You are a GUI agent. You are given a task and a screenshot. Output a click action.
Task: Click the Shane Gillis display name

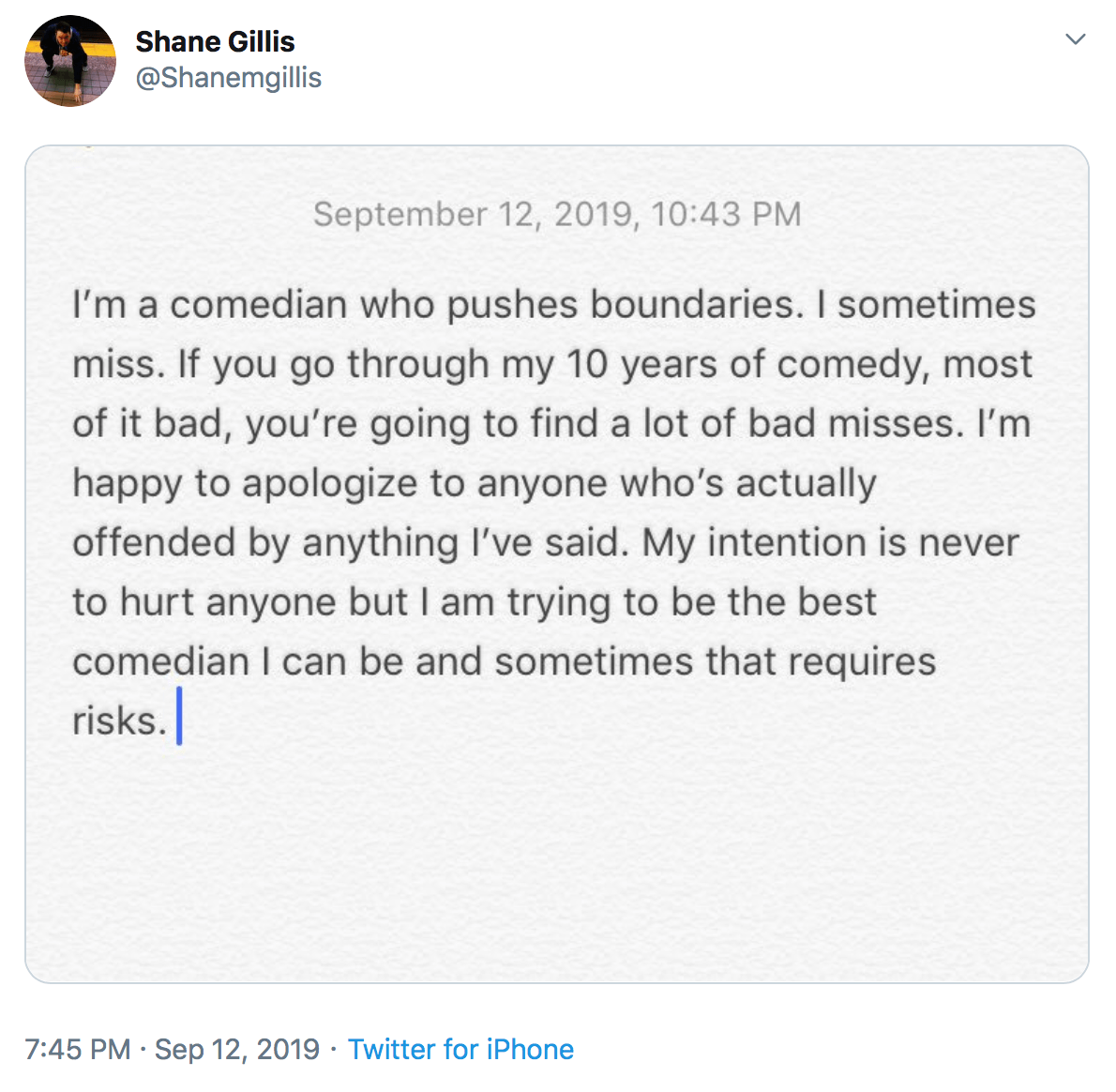click(215, 41)
